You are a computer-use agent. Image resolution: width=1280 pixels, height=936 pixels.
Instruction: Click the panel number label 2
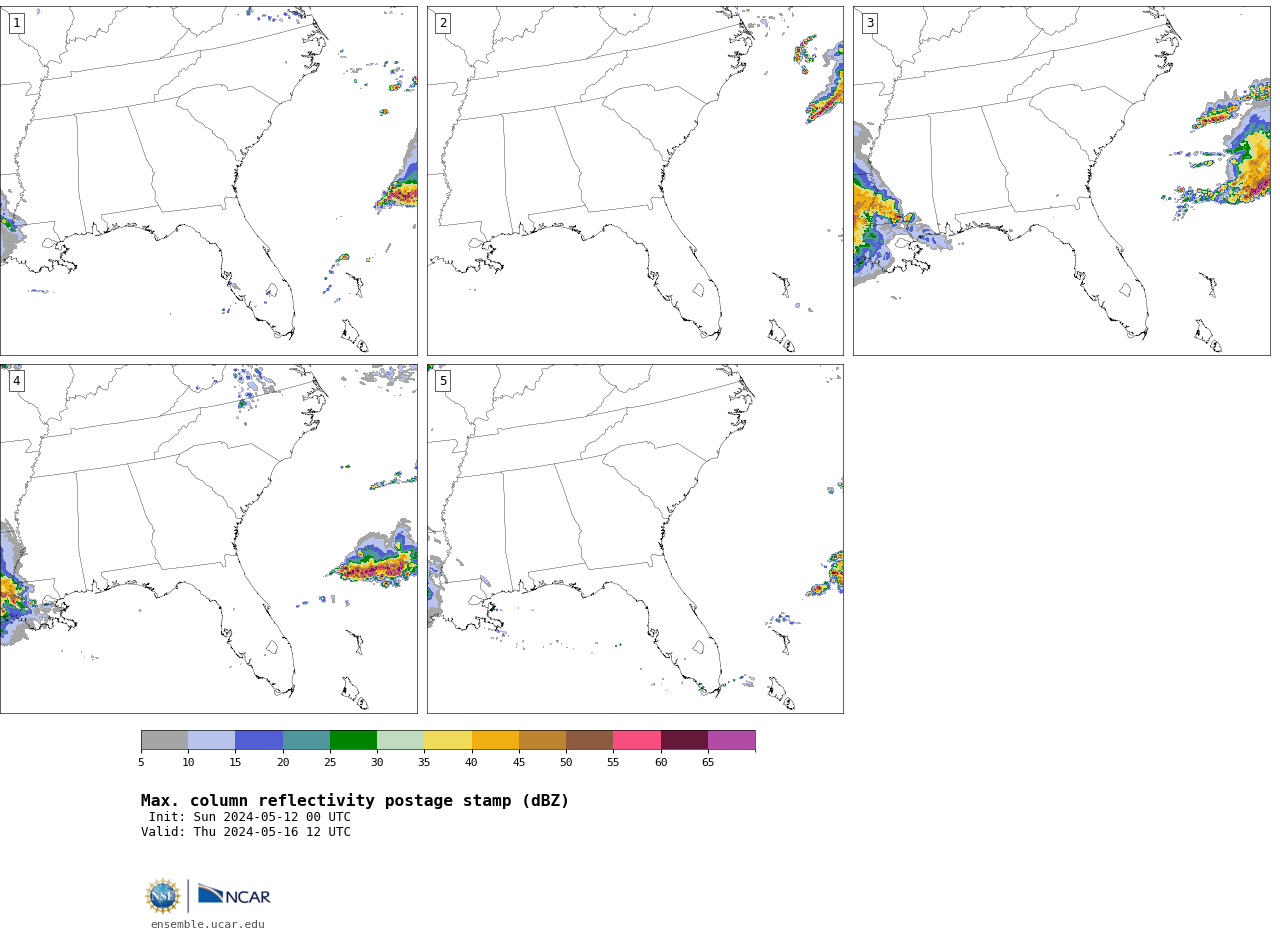(443, 23)
